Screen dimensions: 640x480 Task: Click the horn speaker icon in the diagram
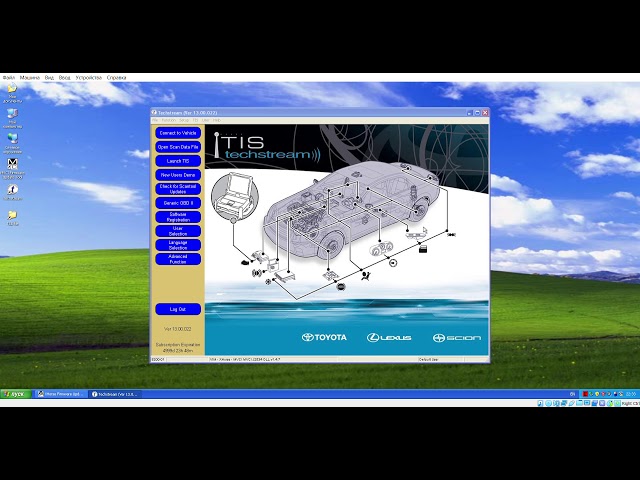(x=256, y=273)
